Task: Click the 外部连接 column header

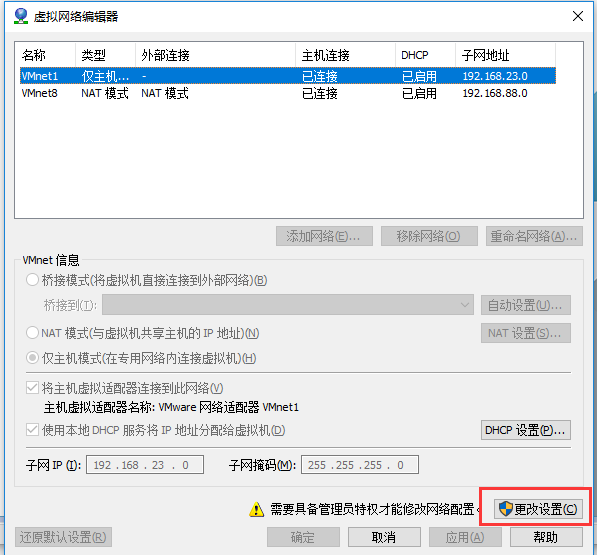Action: tap(215, 55)
